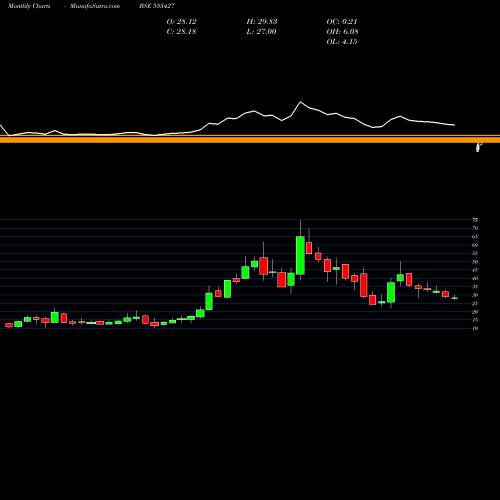
Task: Select the "OL: 4.15" reading
Action: (x=342, y=42)
